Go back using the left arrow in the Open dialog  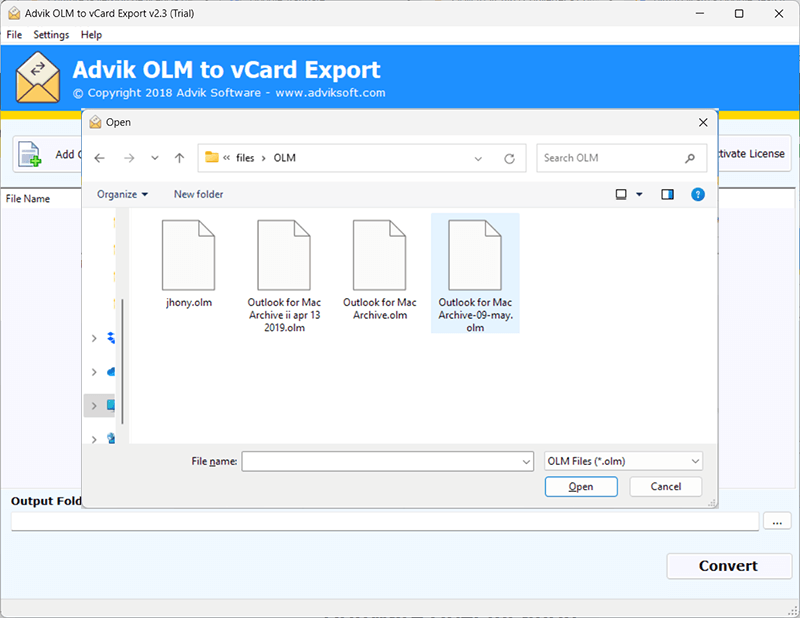coord(99,158)
